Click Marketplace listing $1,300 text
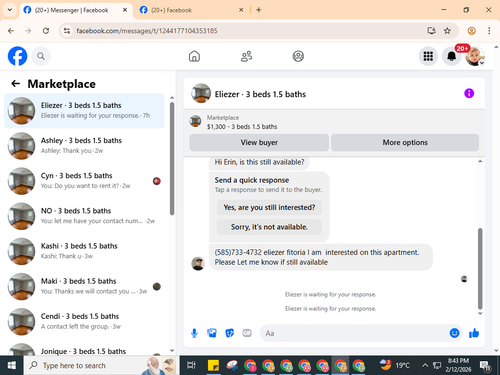 coord(242,127)
